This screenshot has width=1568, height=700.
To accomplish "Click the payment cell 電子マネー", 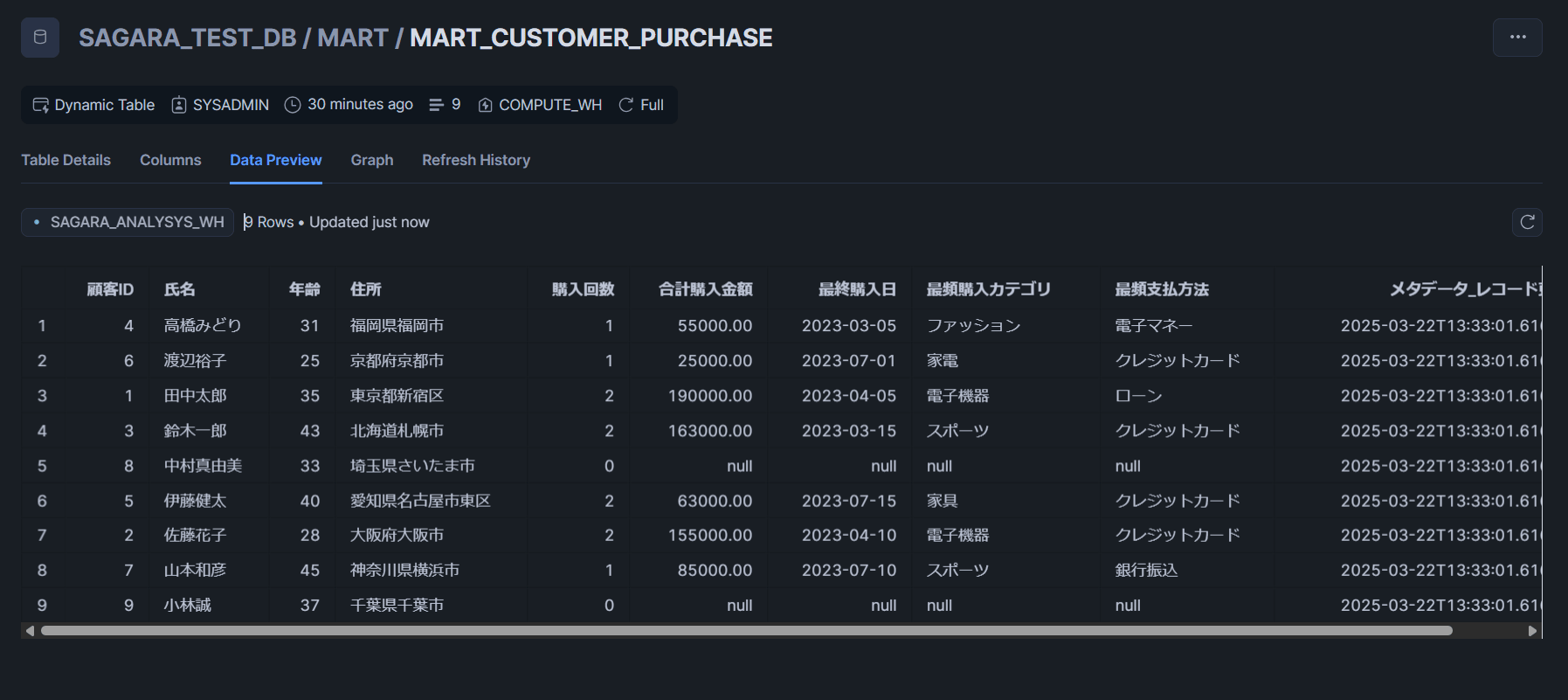I will (x=1154, y=326).
